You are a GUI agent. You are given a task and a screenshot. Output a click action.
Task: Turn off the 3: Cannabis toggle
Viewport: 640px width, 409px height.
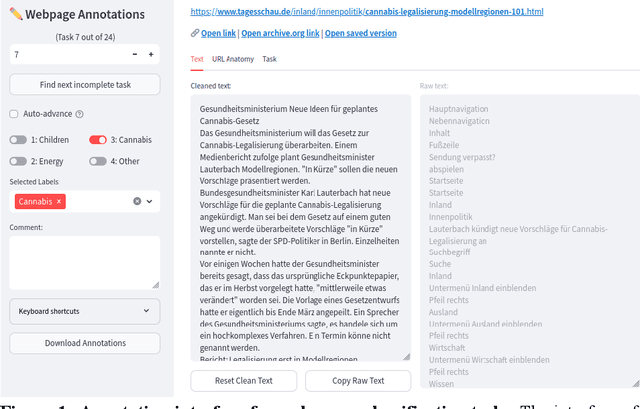[98, 140]
